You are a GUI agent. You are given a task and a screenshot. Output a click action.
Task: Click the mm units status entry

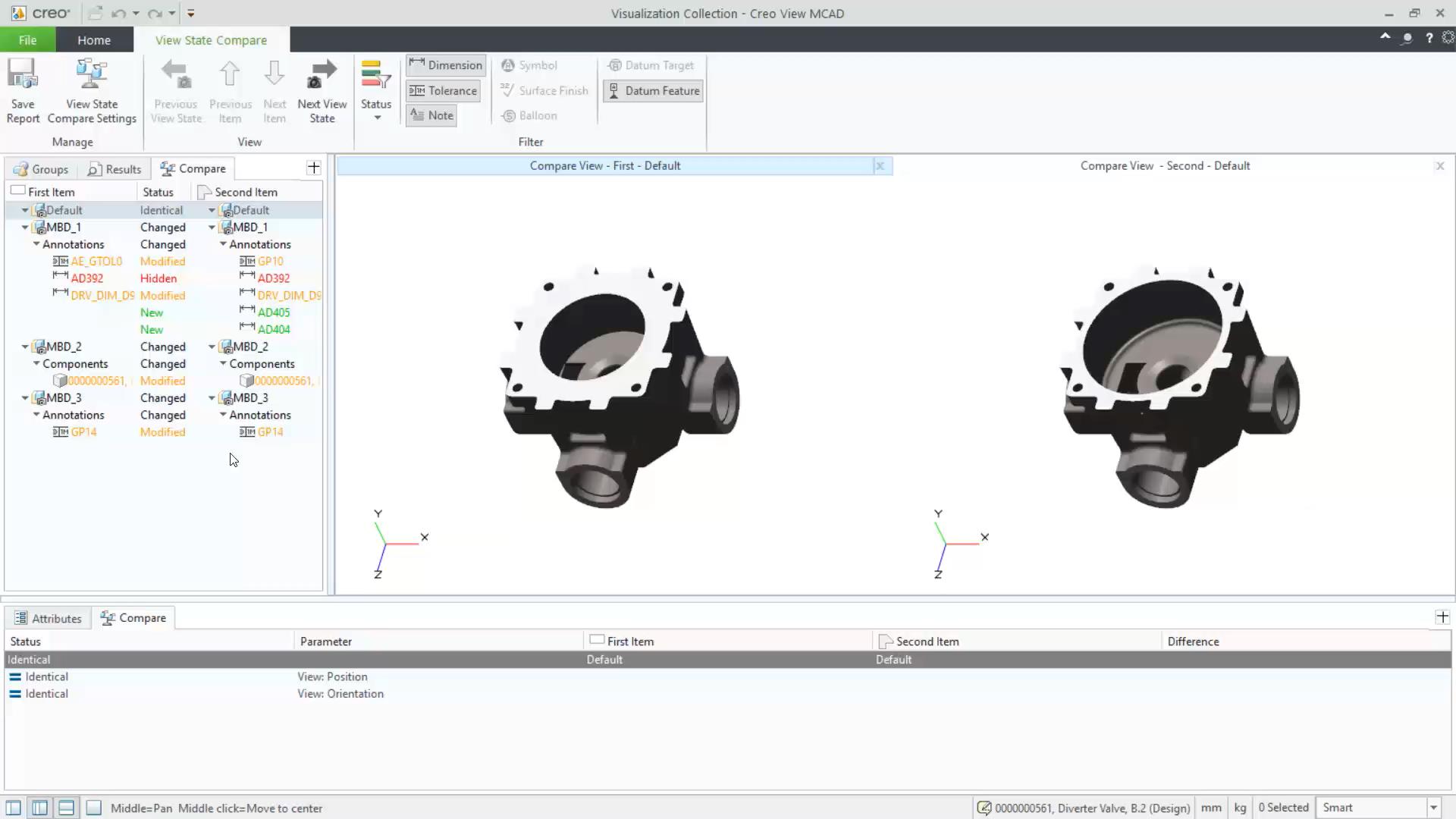click(x=1211, y=808)
